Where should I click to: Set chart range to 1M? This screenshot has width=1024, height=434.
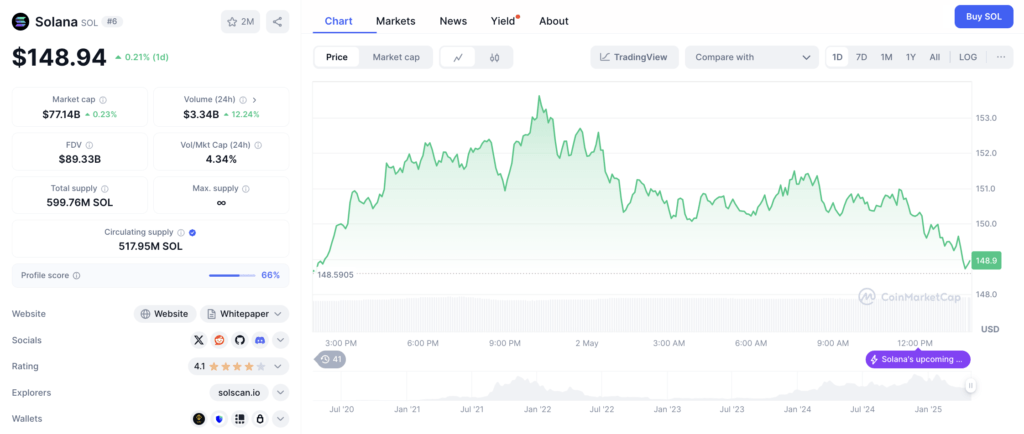pyautogui.click(x=886, y=57)
